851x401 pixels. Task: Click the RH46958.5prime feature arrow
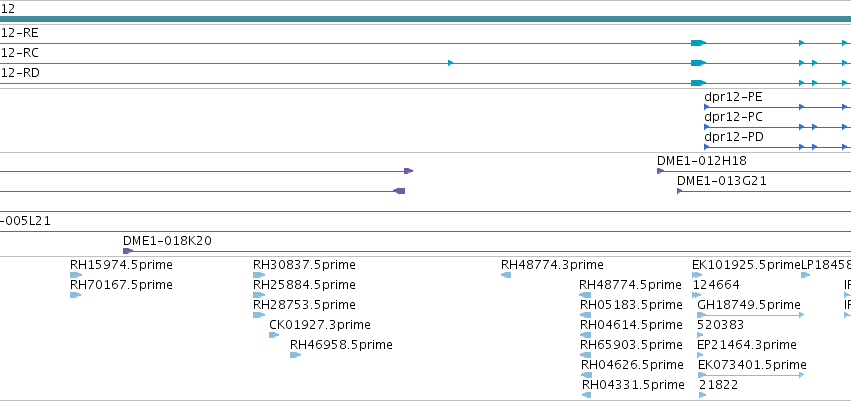coord(295,355)
